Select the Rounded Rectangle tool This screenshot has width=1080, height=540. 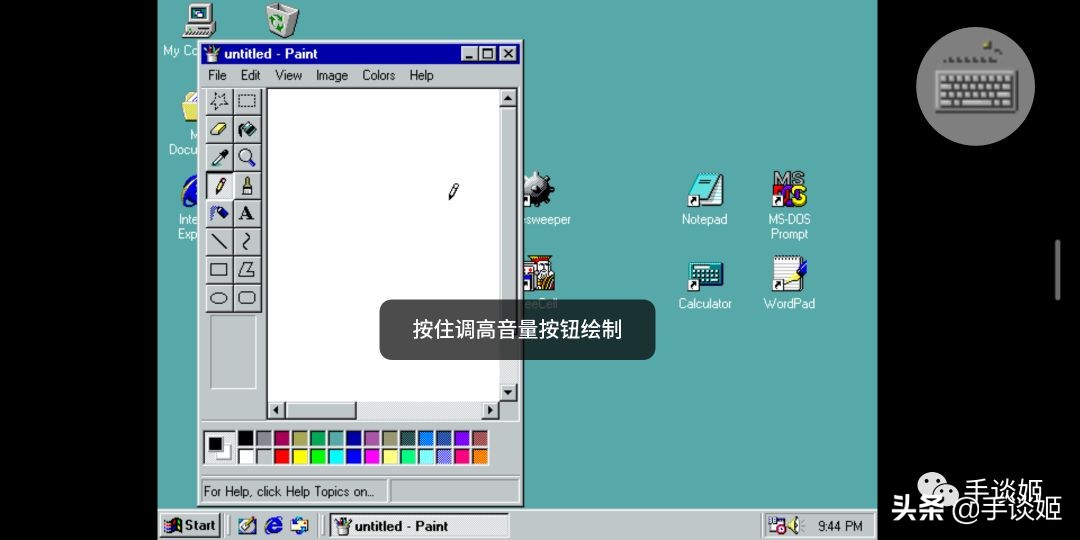pos(247,298)
